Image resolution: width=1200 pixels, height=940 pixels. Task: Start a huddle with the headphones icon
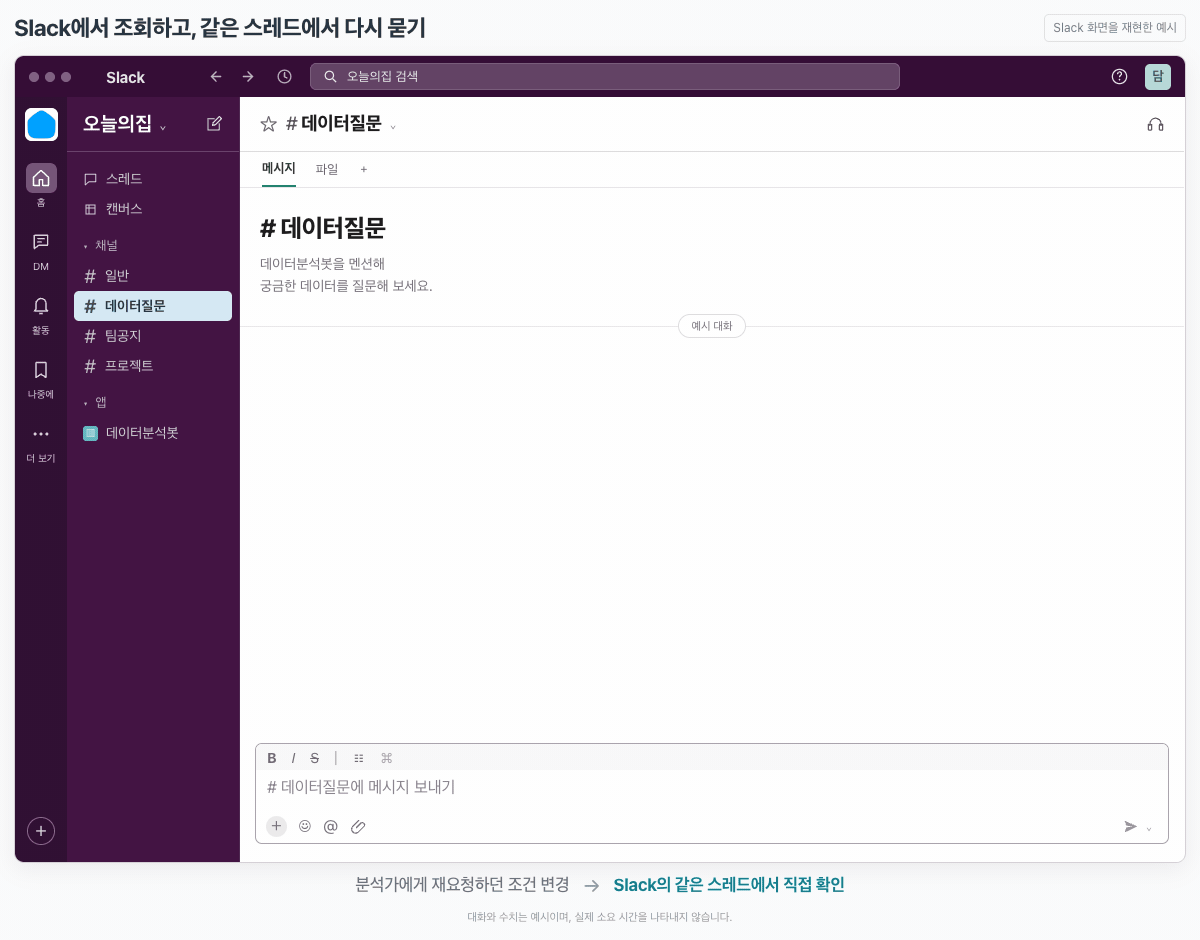[x=1155, y=124]
